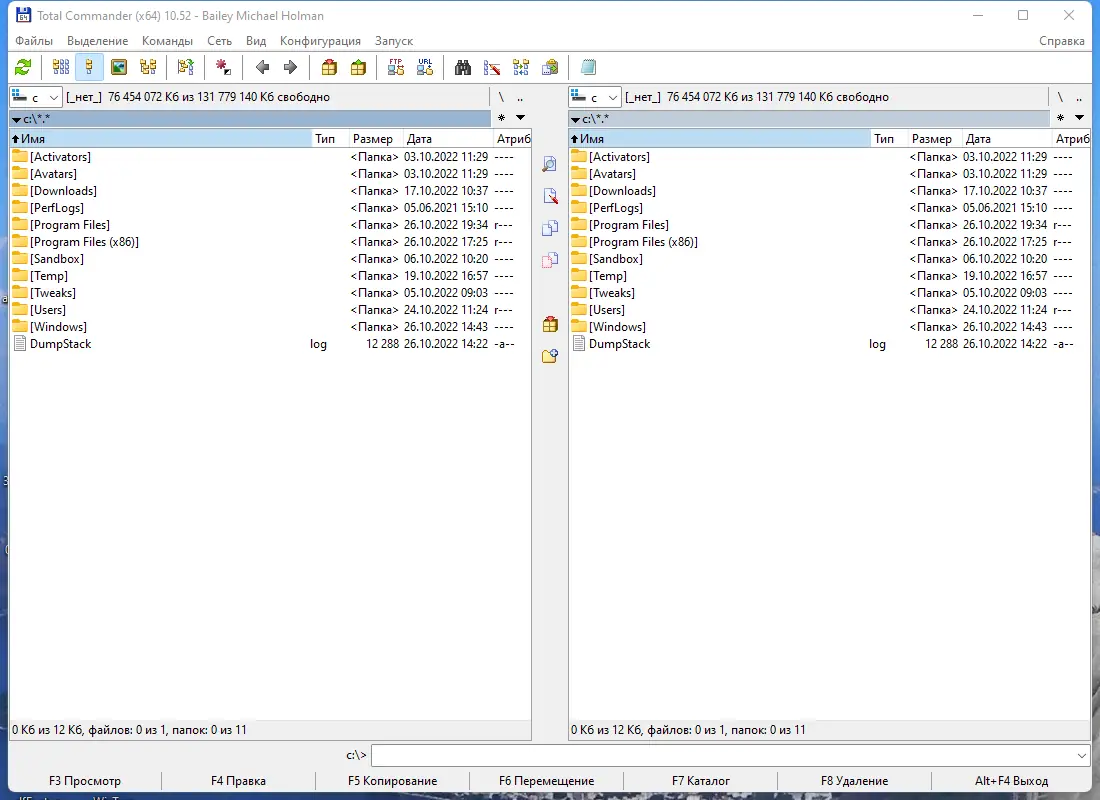Click the F7 Каталог button

[700, 781]
